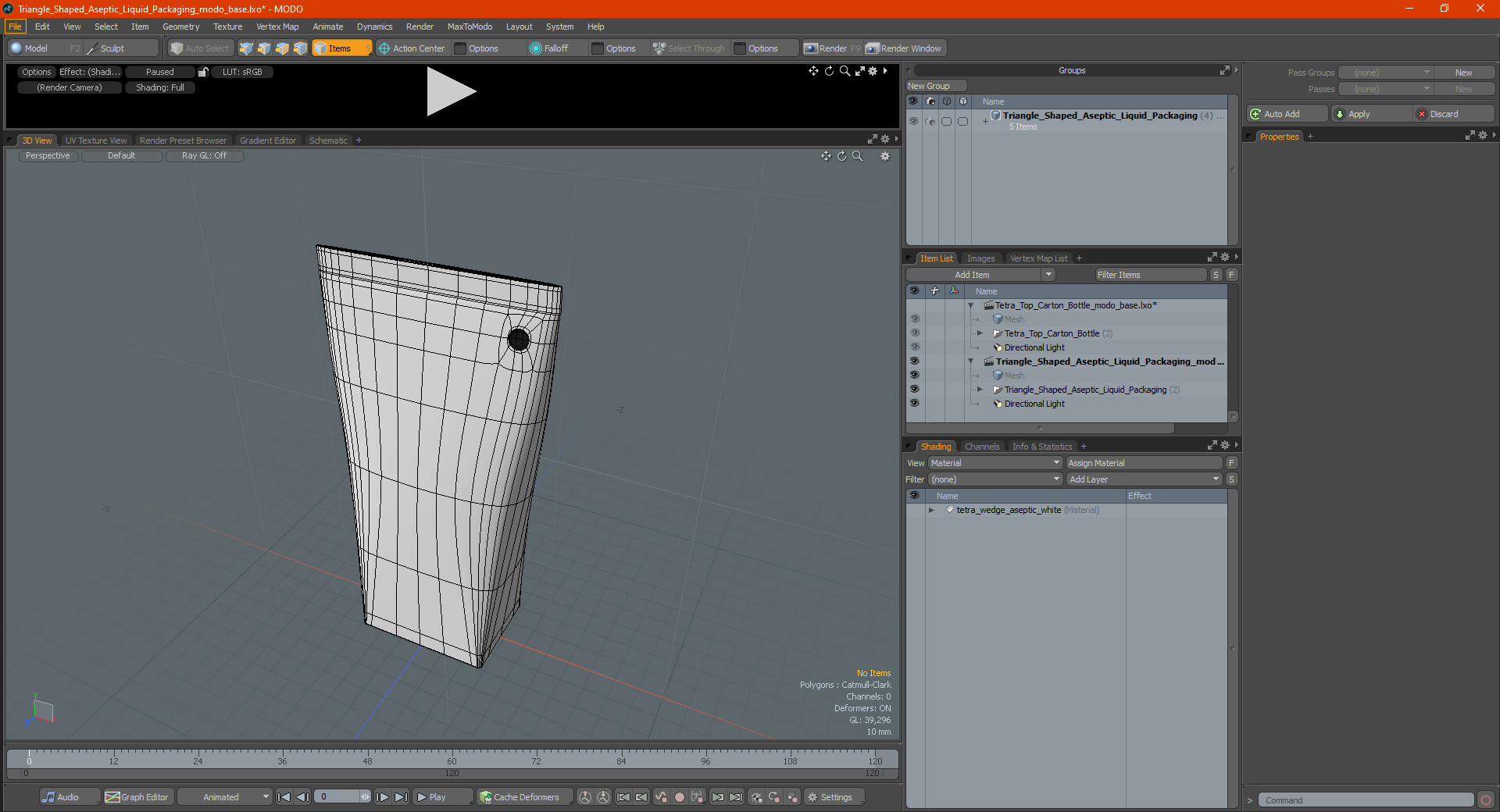Step back one frame
Image resolution: width=1500 pixels, height=812 pixels.
point(303,797)
